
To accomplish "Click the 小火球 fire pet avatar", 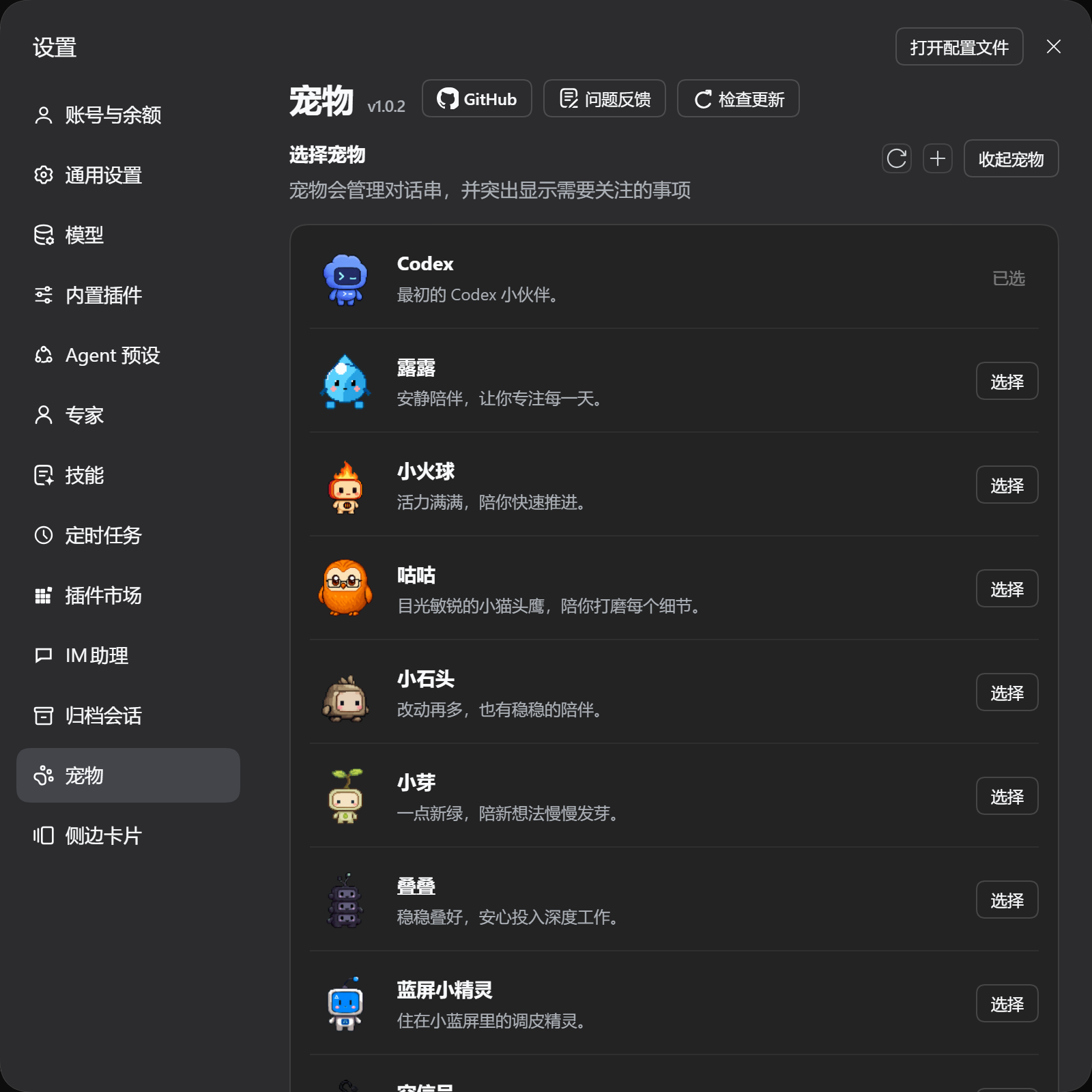I will click(x=345, y=487).
